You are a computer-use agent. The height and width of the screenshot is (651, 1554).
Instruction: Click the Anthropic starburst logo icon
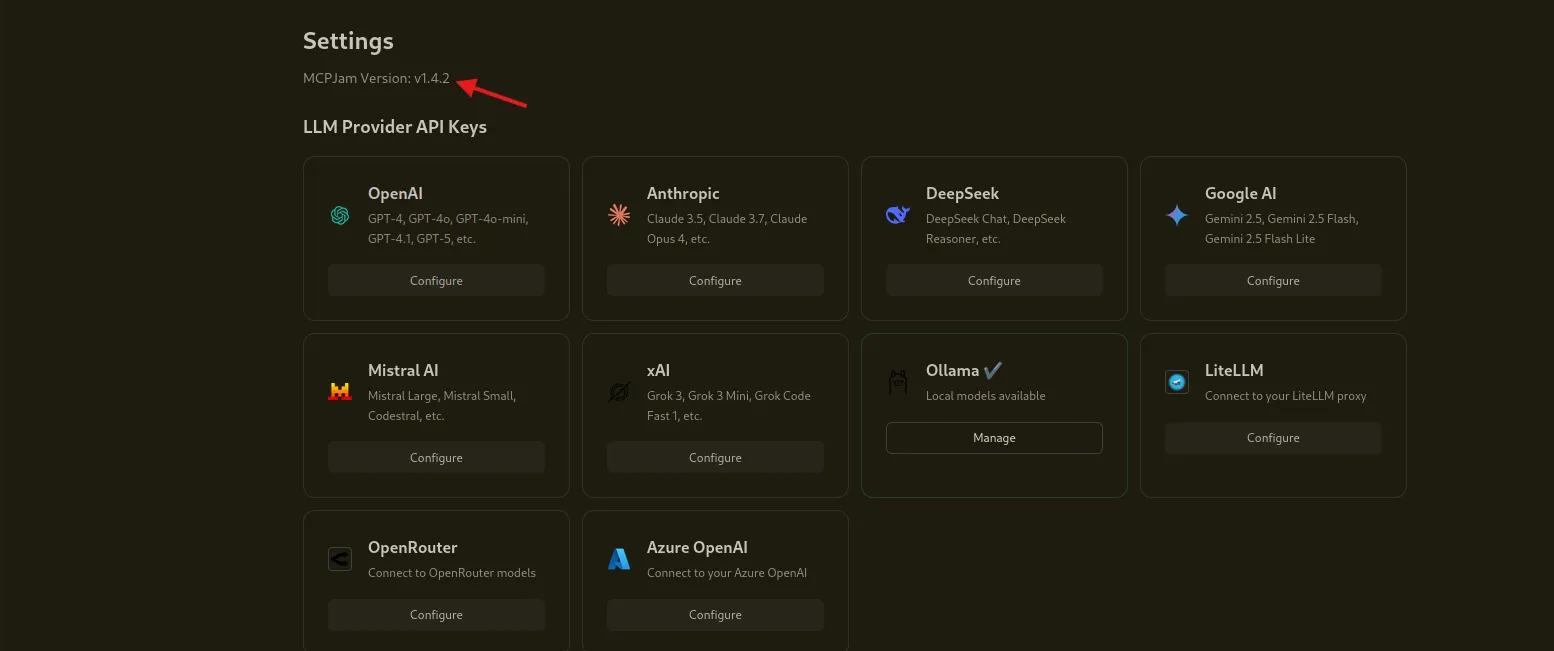coord(619,215)
